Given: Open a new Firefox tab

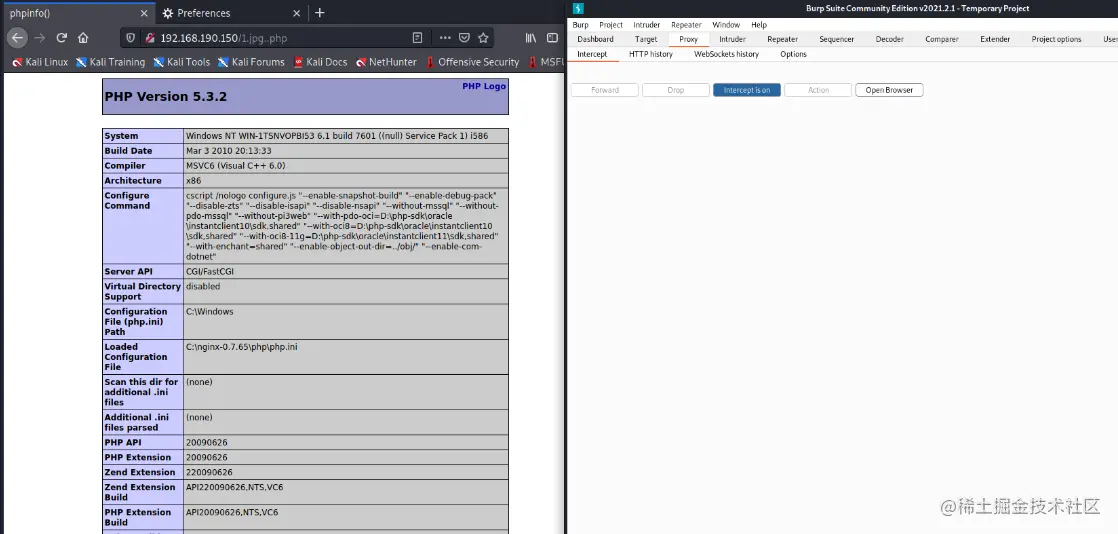Looking at the screenshot, I should pyautogui.click(x=319, y=13).
